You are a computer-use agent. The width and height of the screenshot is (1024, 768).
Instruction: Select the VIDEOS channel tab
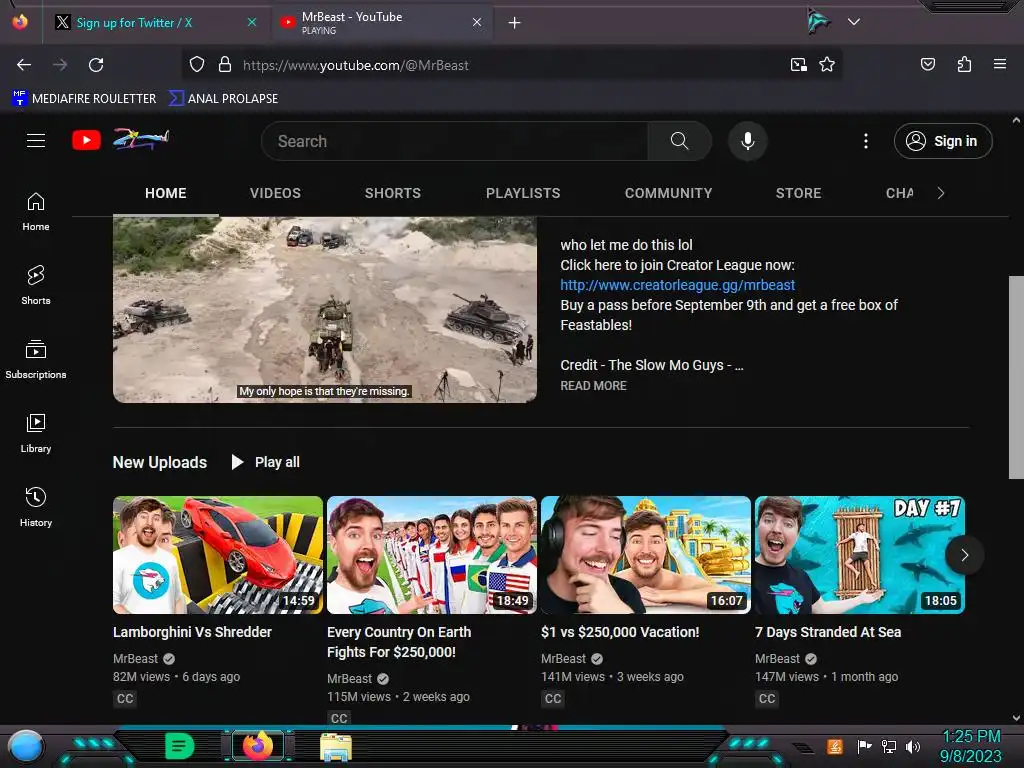tap(275, 193)
